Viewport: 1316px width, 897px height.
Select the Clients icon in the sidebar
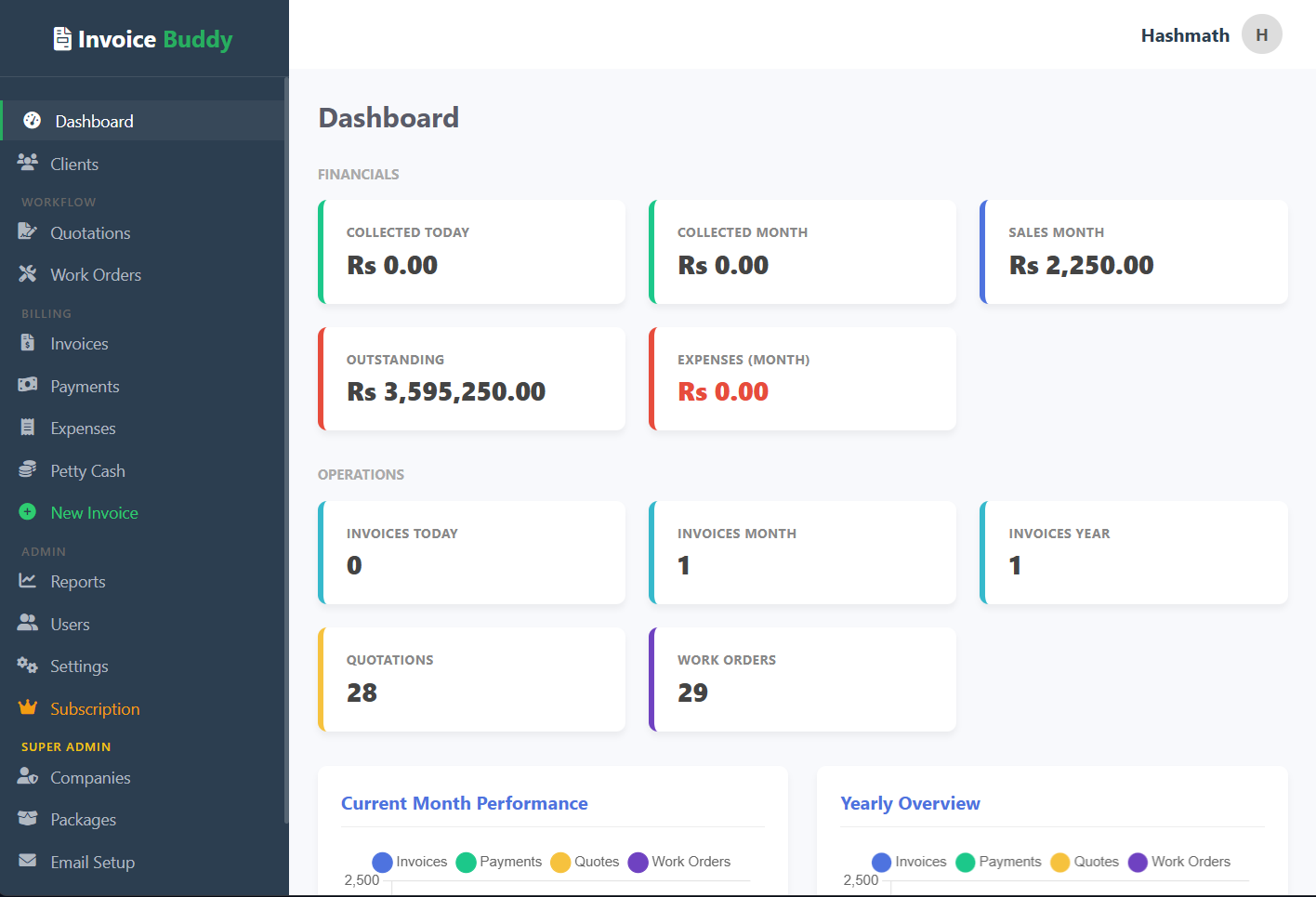click(x=29, y=163)
